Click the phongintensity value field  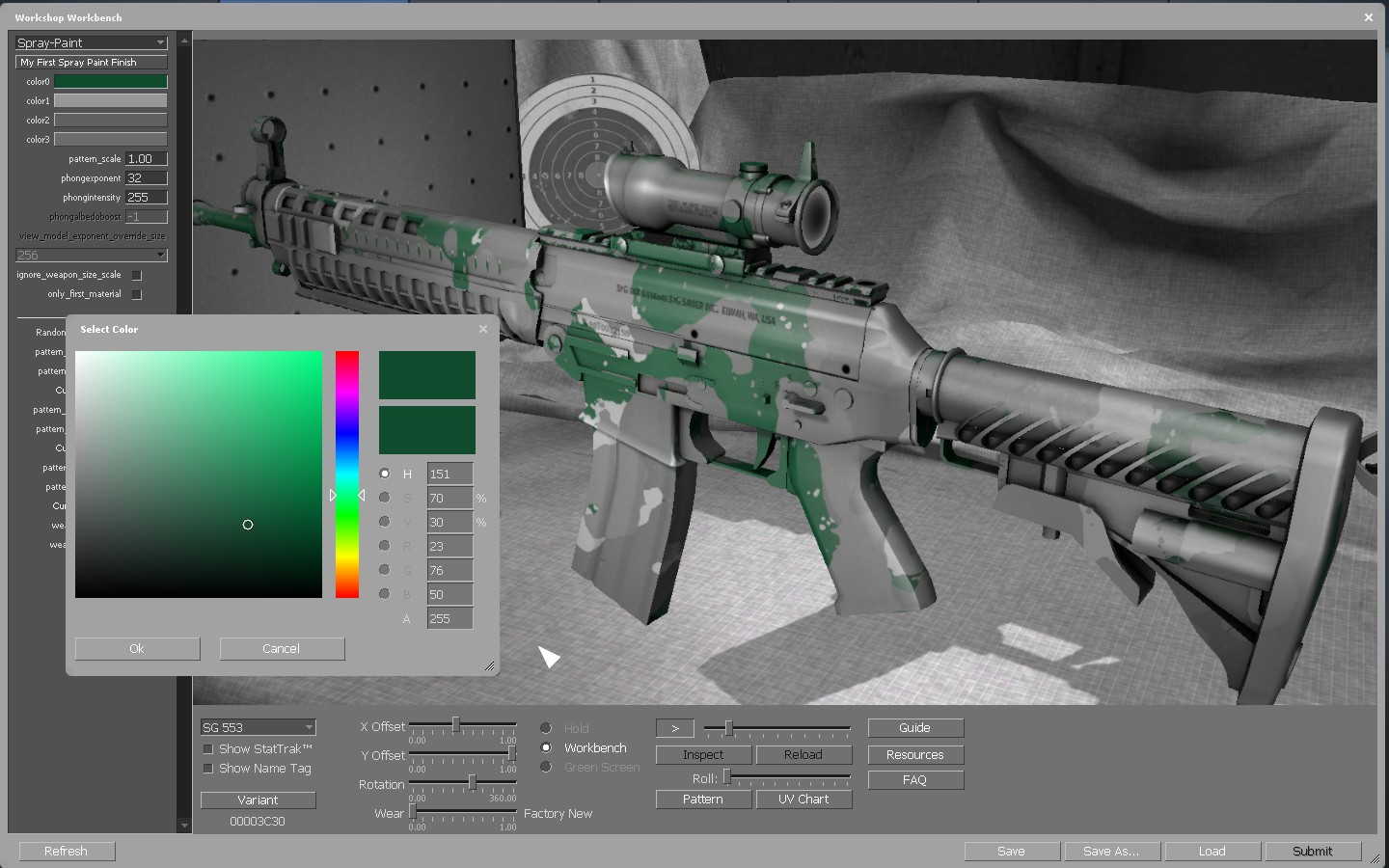pos(147,198)
